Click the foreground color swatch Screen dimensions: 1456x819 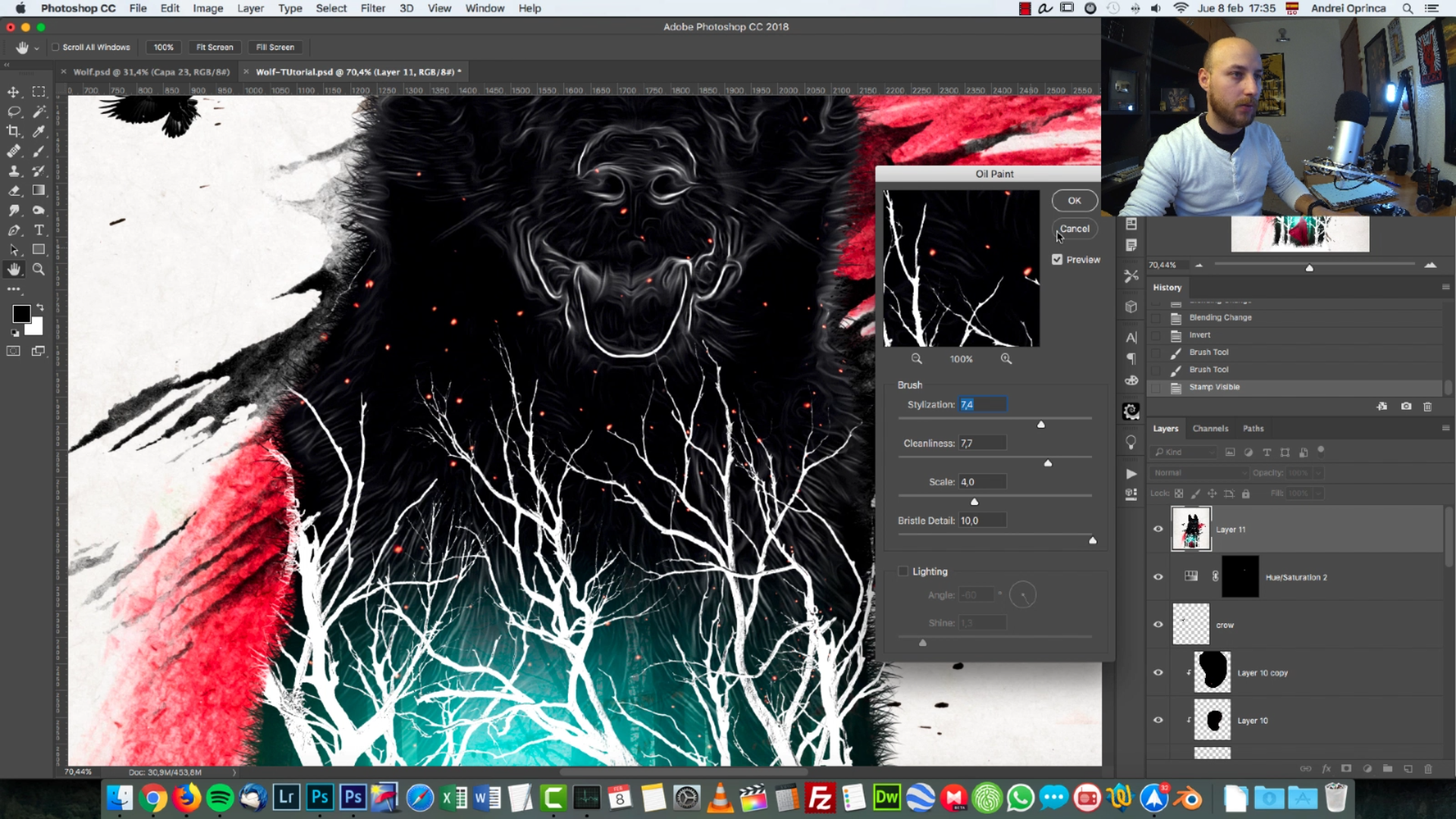(21, 314)
